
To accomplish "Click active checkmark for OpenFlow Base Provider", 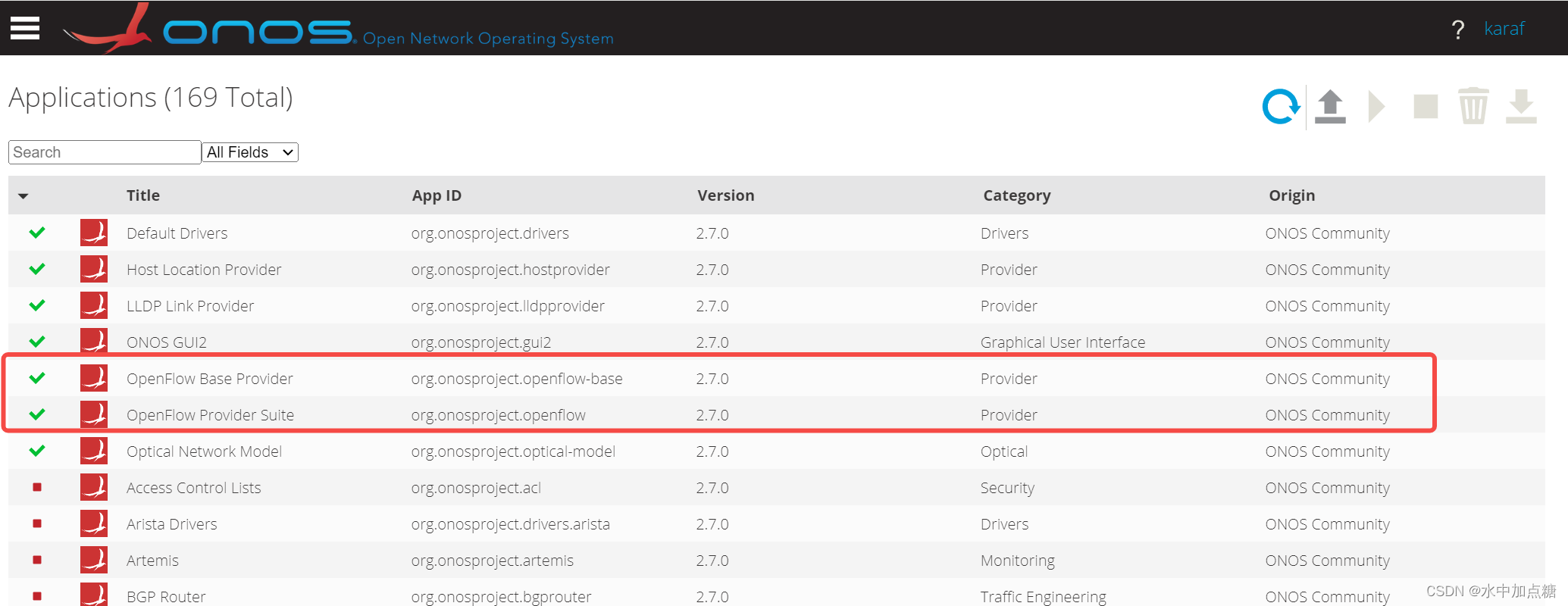I will point(37,378).
